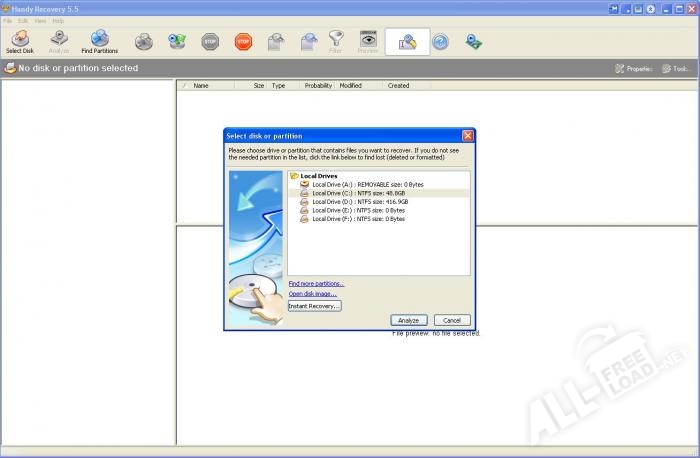Select Local Drive (C:) in the list
This screenshot has height=458, width=700.
point(359,193)
